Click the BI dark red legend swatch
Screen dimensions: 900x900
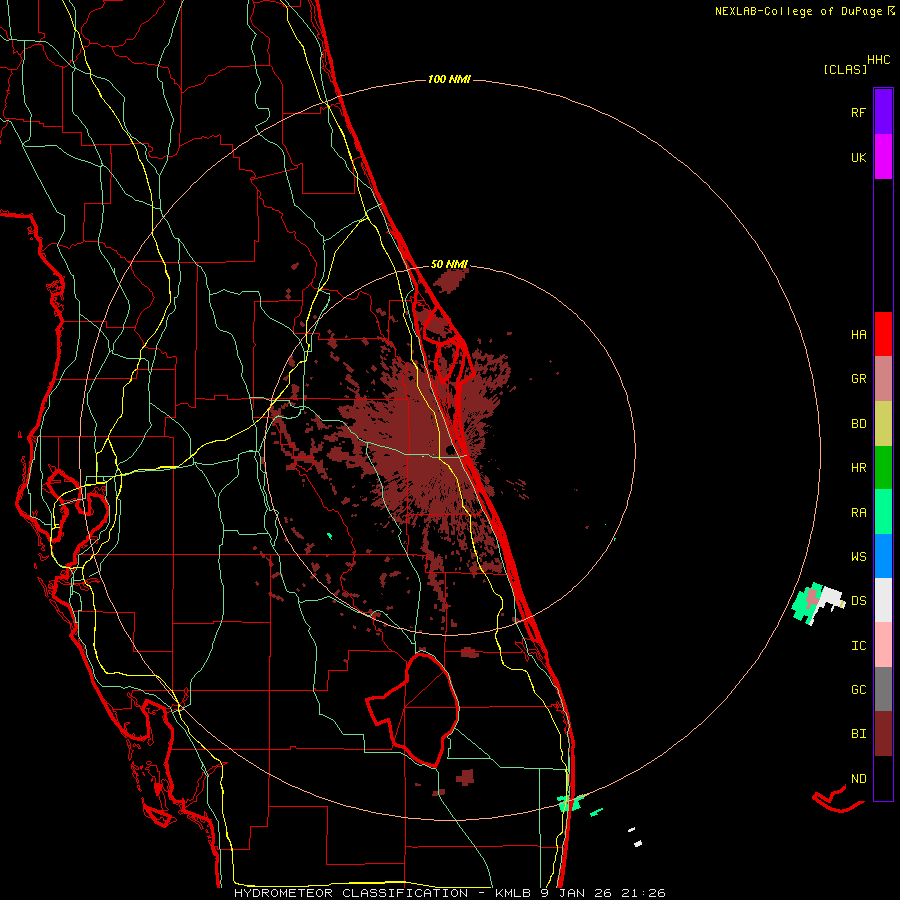click(x=883, y=734)
